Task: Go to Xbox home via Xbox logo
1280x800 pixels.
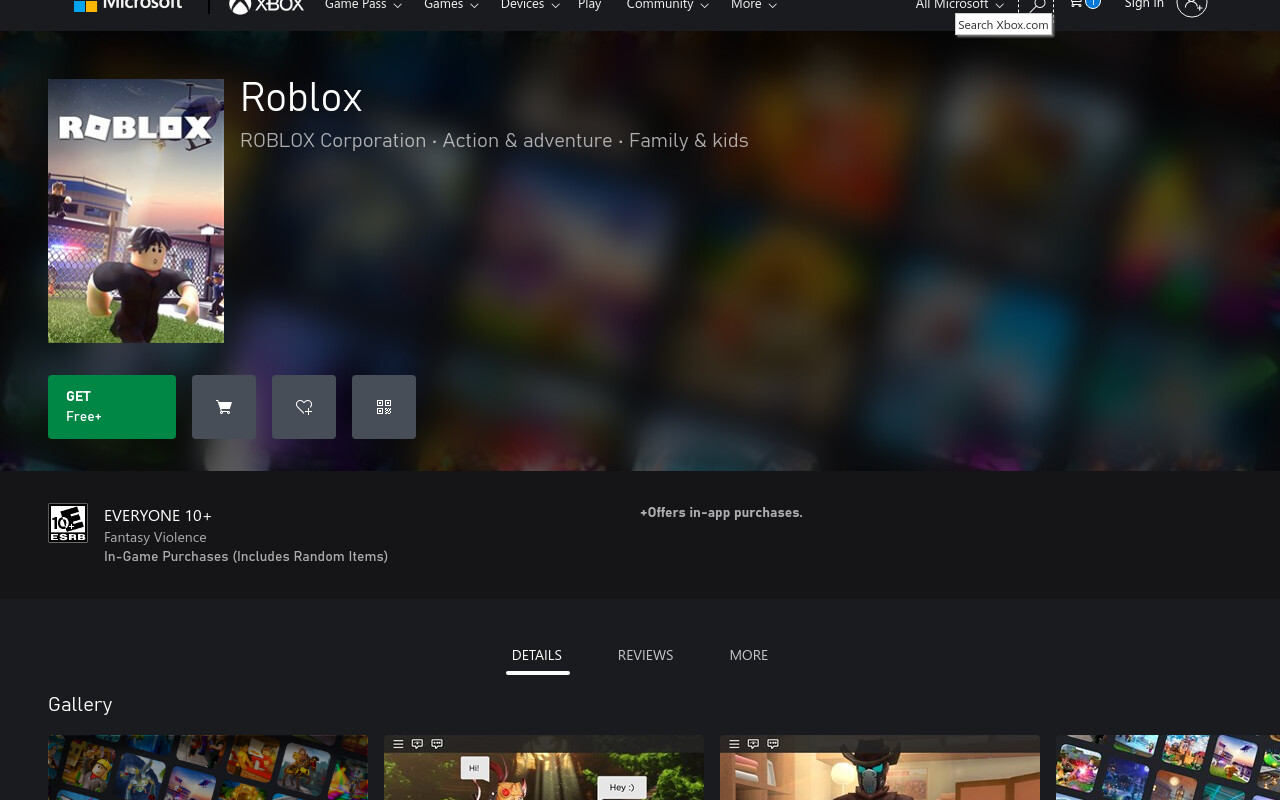Action: [266, 6]
